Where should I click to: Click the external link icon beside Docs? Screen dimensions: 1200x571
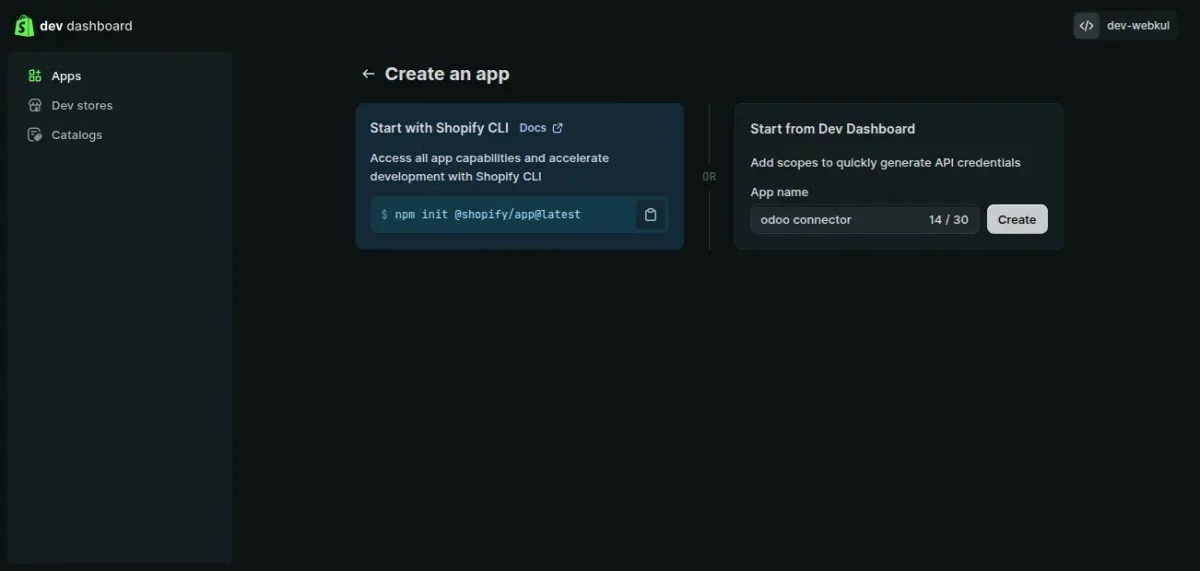pos(558,128)
